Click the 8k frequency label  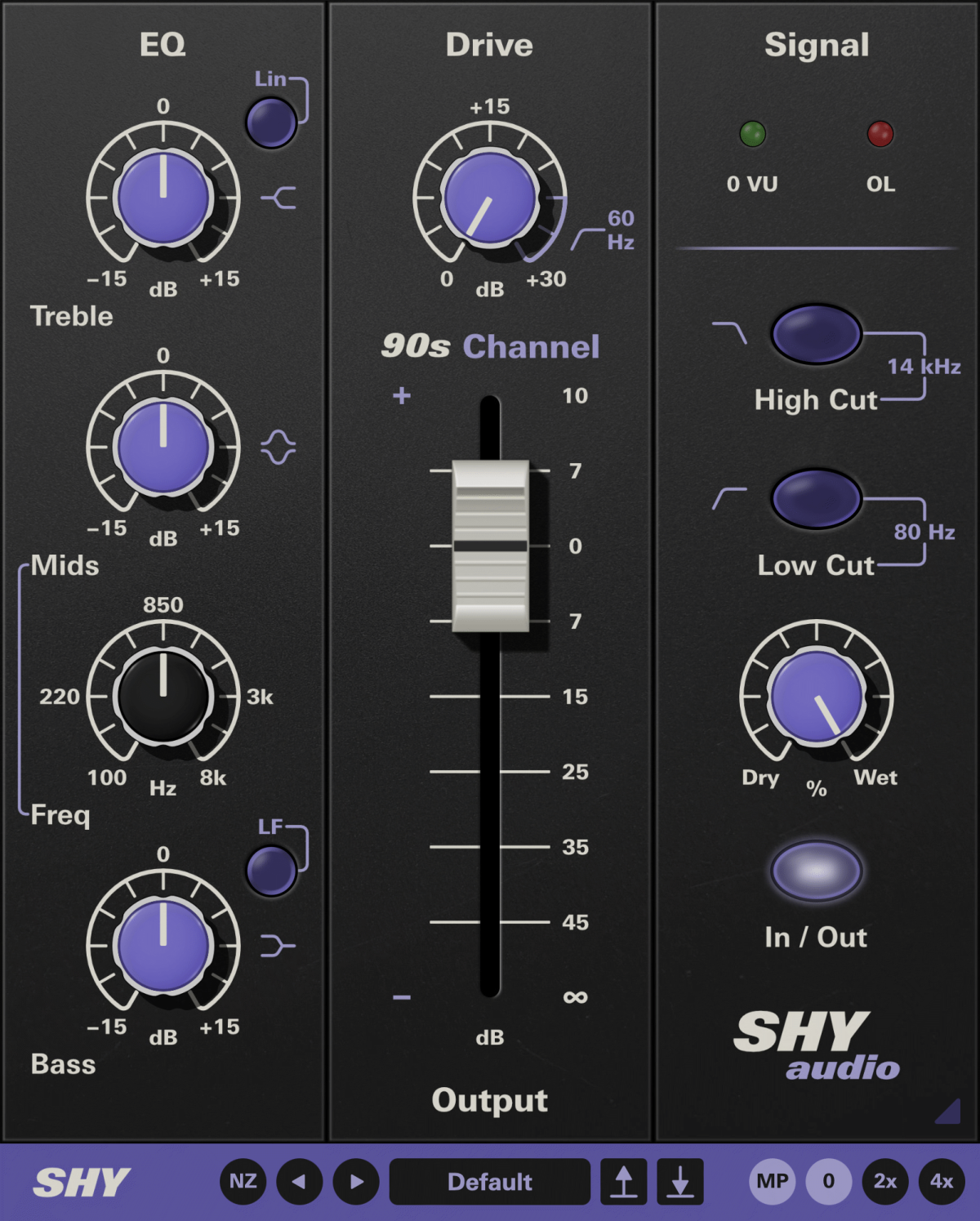[213, 778]
